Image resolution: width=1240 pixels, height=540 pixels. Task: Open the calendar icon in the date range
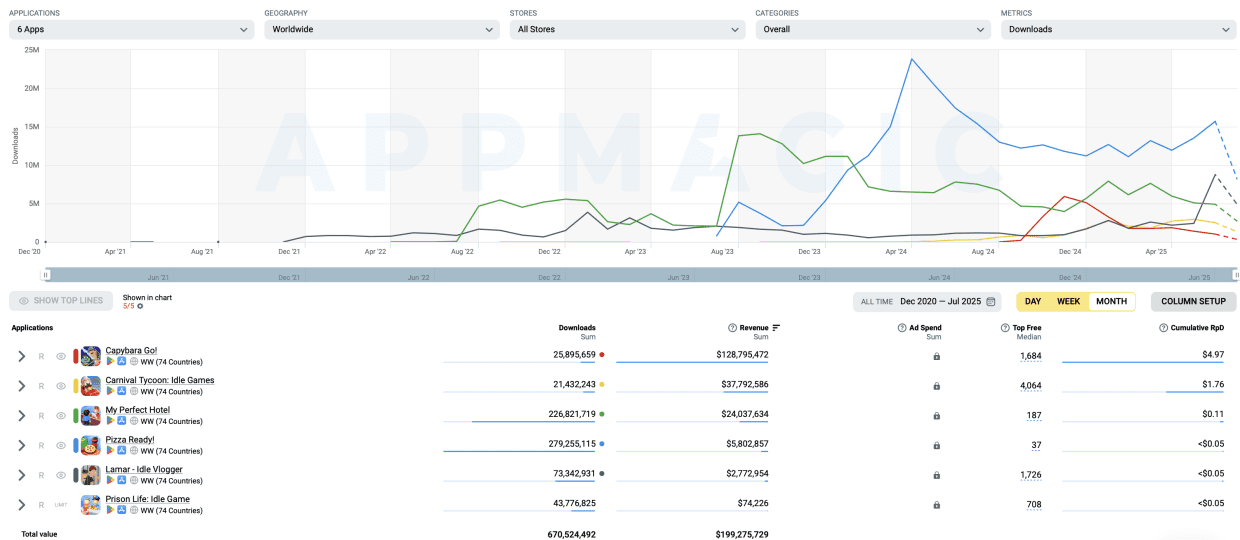[x=991, y=301]
